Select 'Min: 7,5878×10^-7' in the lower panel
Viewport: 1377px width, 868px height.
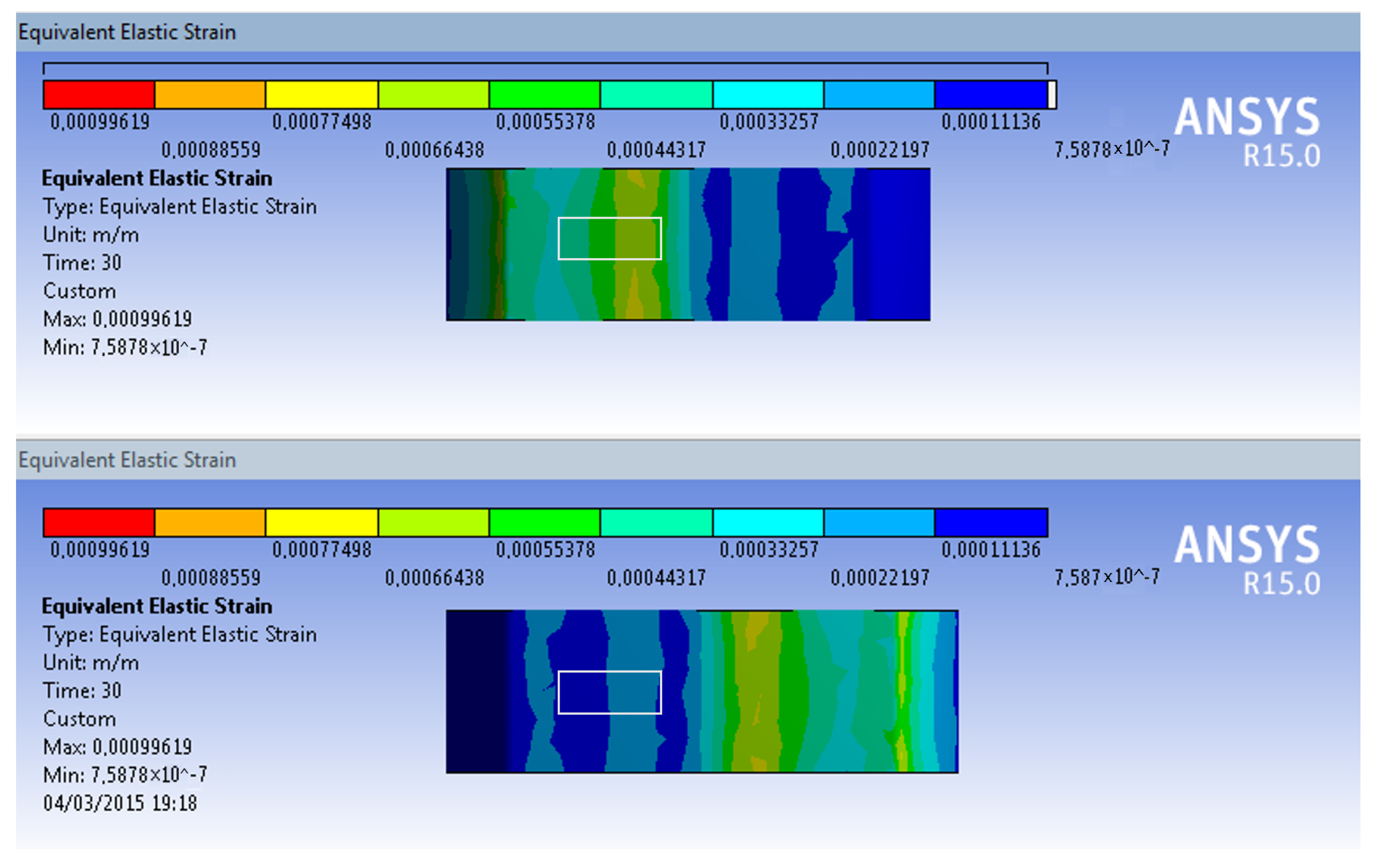125,775
